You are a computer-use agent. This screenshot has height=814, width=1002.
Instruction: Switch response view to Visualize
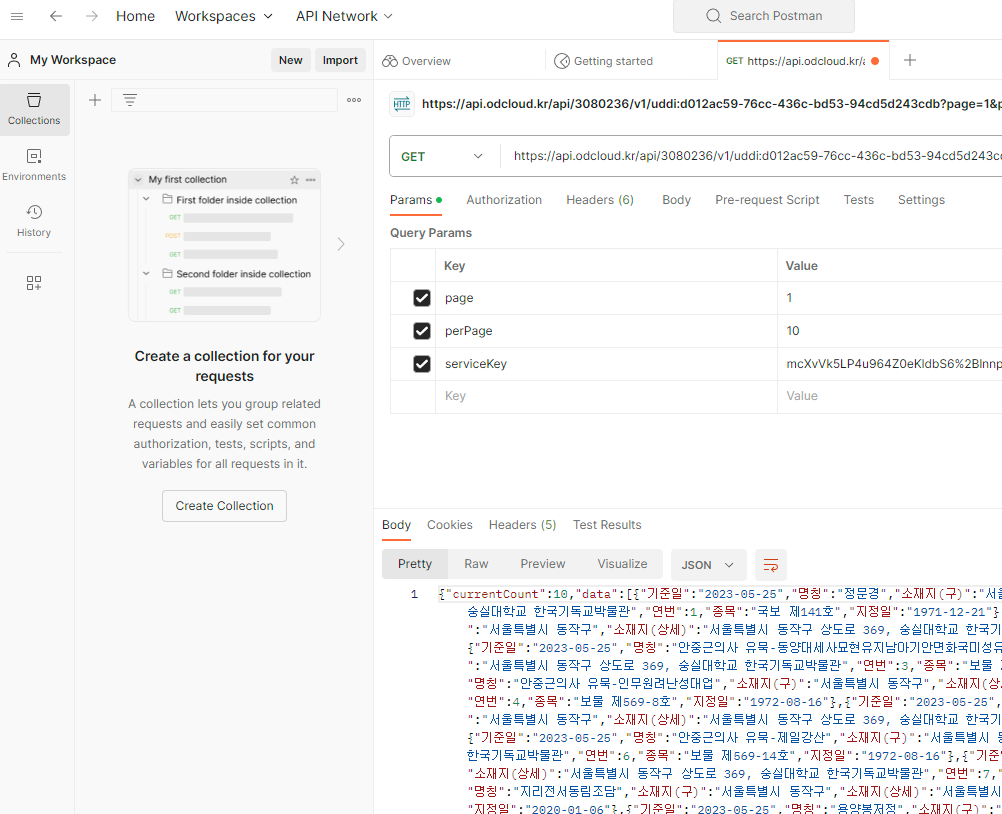(622, 564)
